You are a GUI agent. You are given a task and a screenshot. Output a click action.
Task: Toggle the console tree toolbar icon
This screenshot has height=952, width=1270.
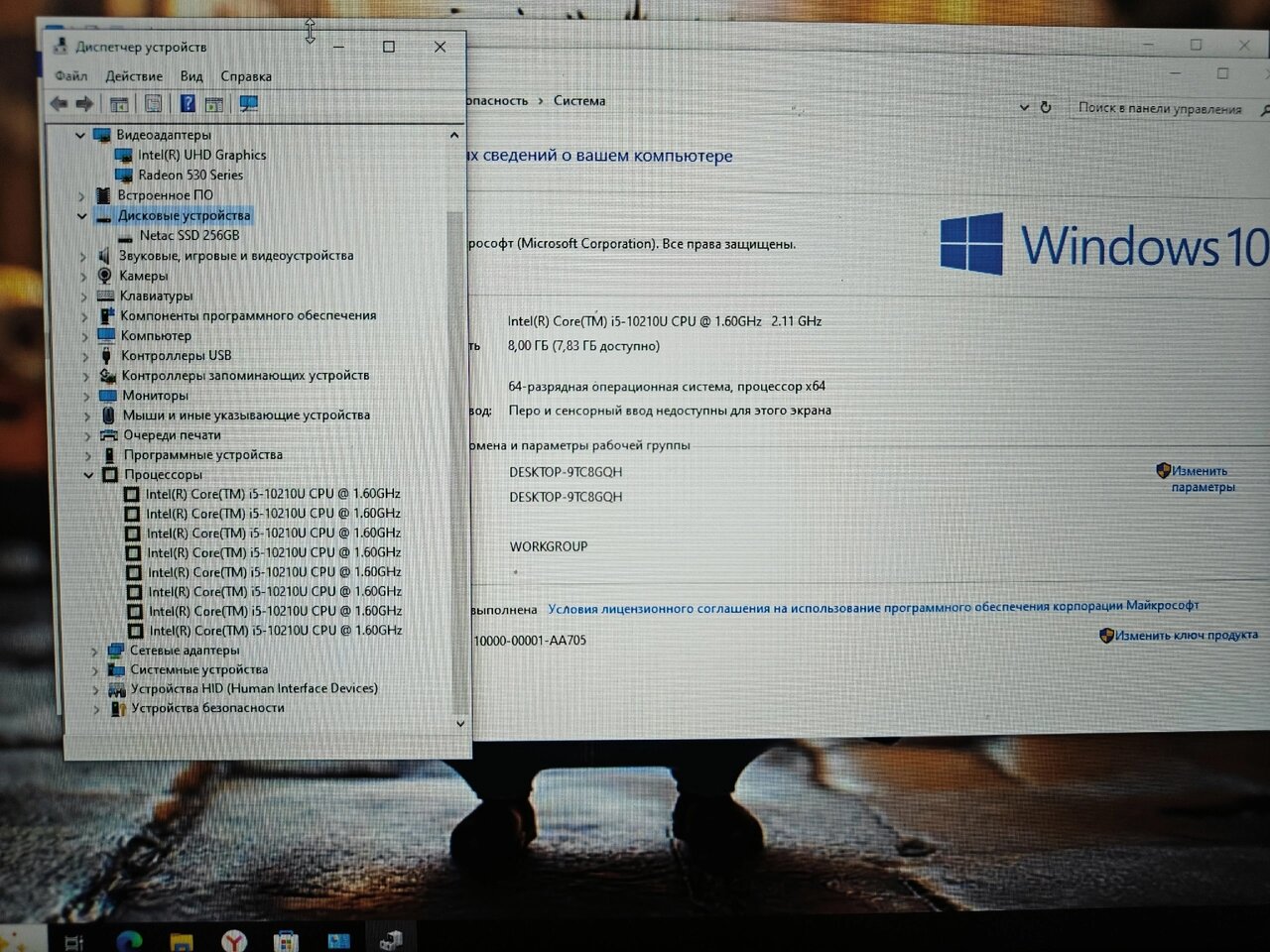[x=119, y=104]
